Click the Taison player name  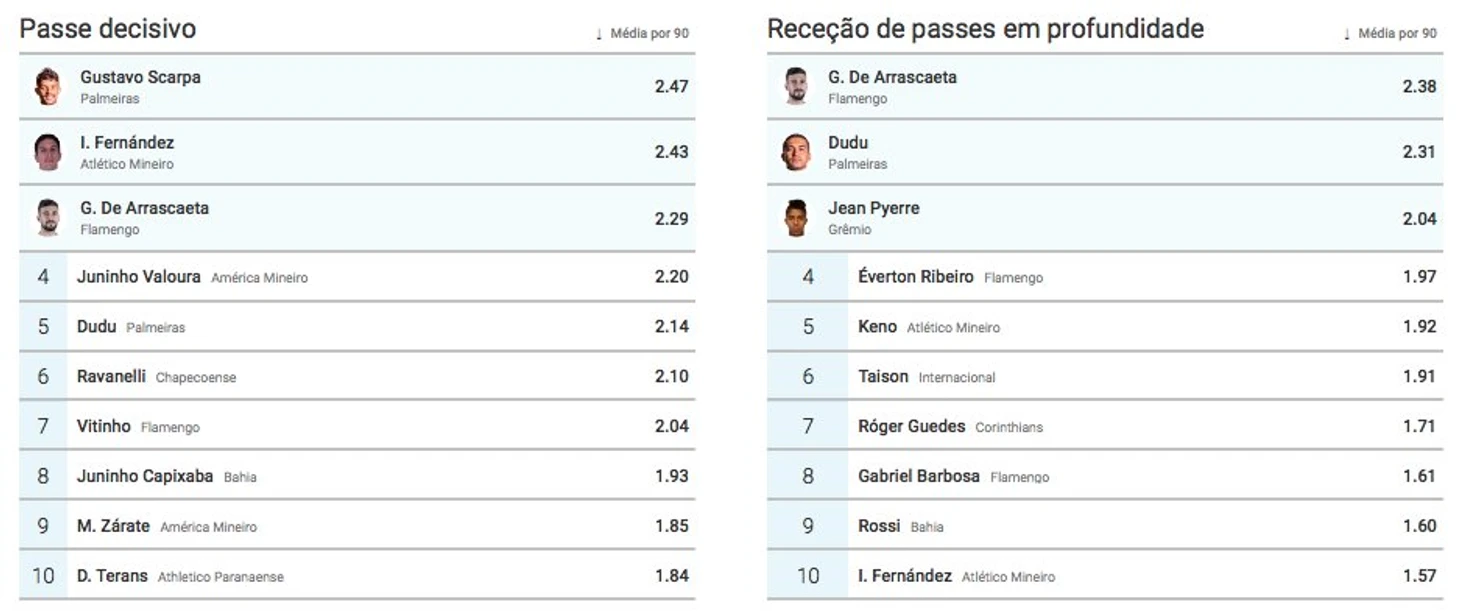(883, 376)
